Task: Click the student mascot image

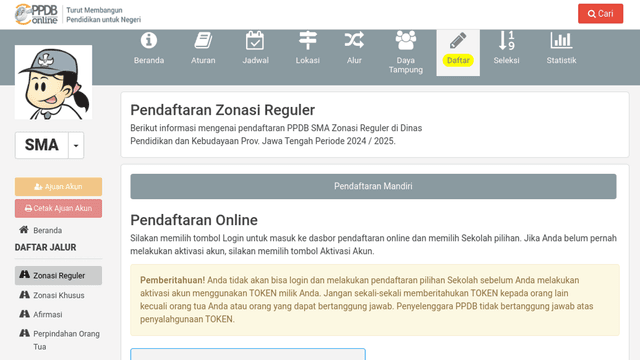Action: tap(53, 82)
